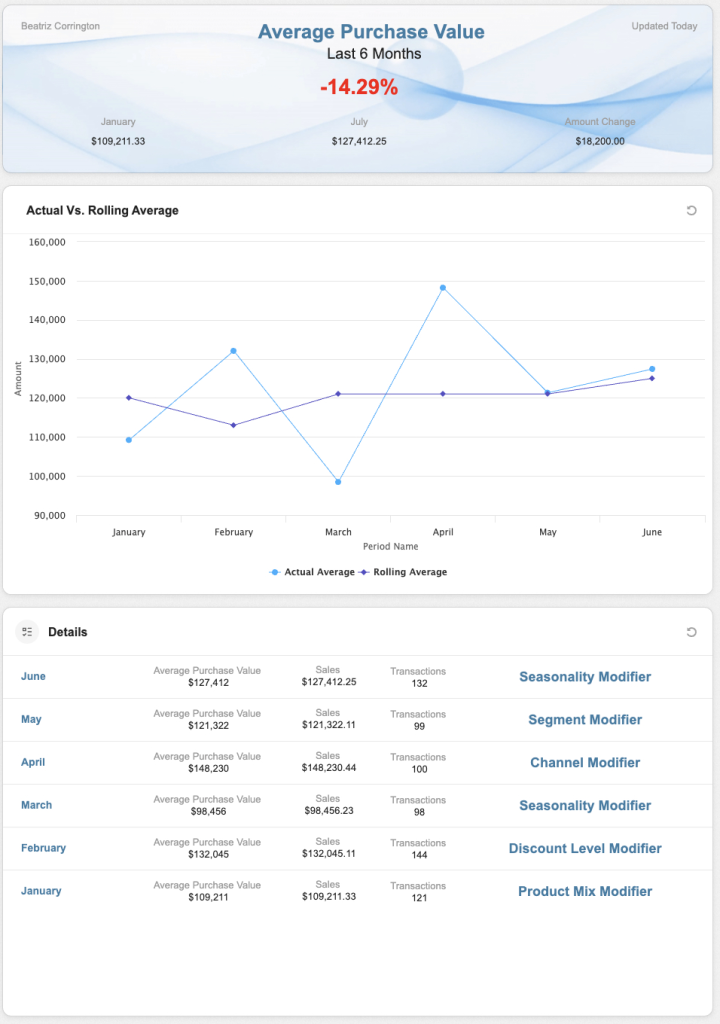
Task: Open Product Mix Modifier link
Action: click(x=585, y=892)
